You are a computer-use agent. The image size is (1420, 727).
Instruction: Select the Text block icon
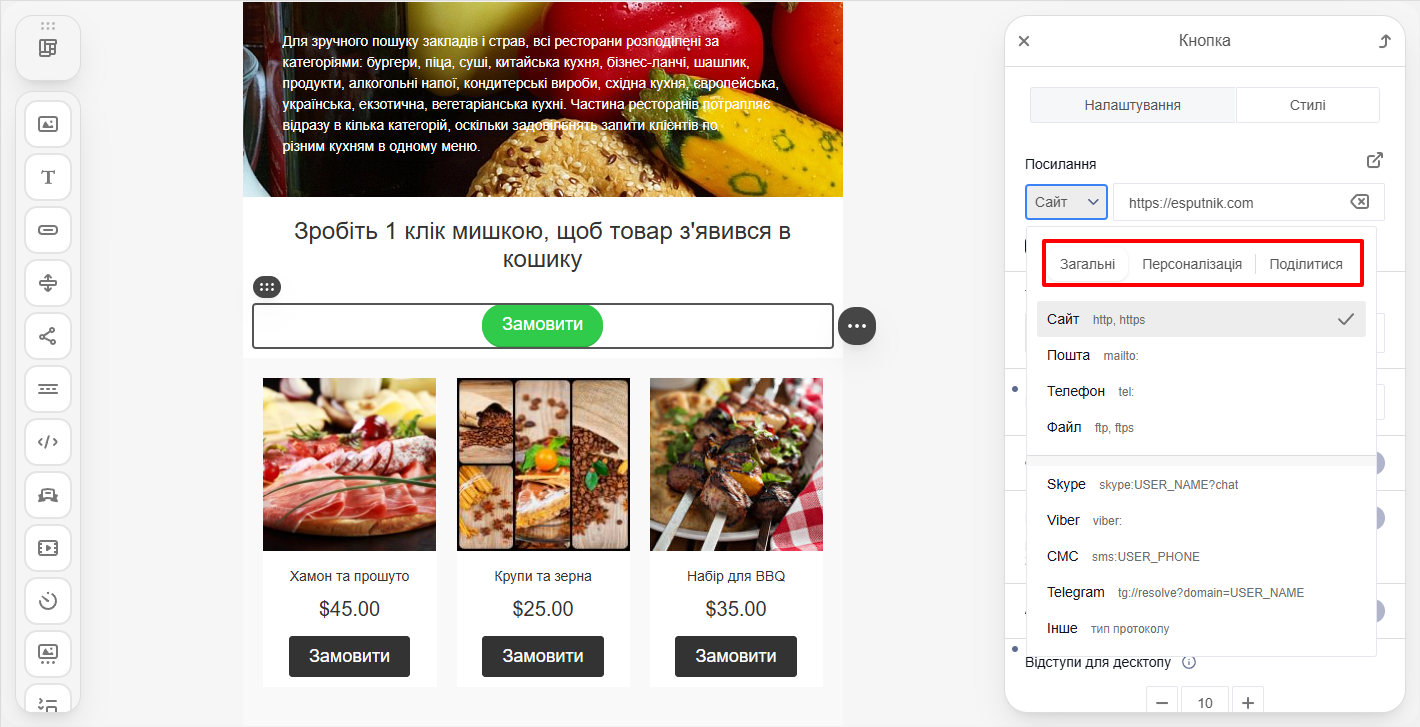tap(48, 177)
